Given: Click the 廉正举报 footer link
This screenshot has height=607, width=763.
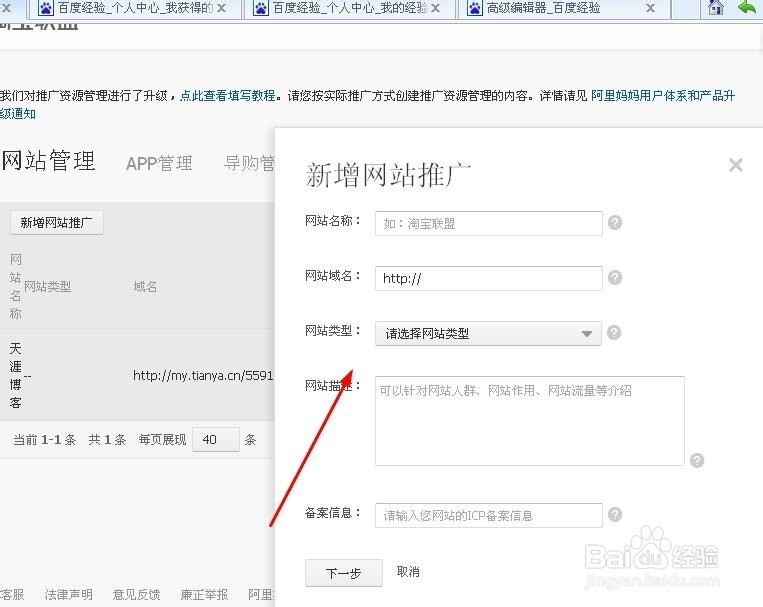Looking at the screenshot, I should coord(204,594).
